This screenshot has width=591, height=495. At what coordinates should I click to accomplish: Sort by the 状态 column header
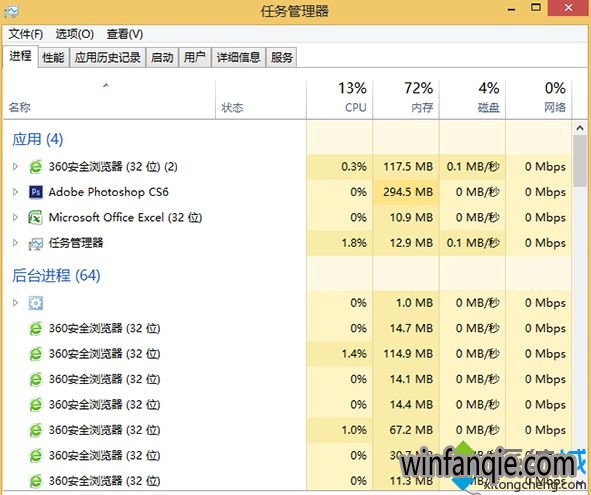261,100
